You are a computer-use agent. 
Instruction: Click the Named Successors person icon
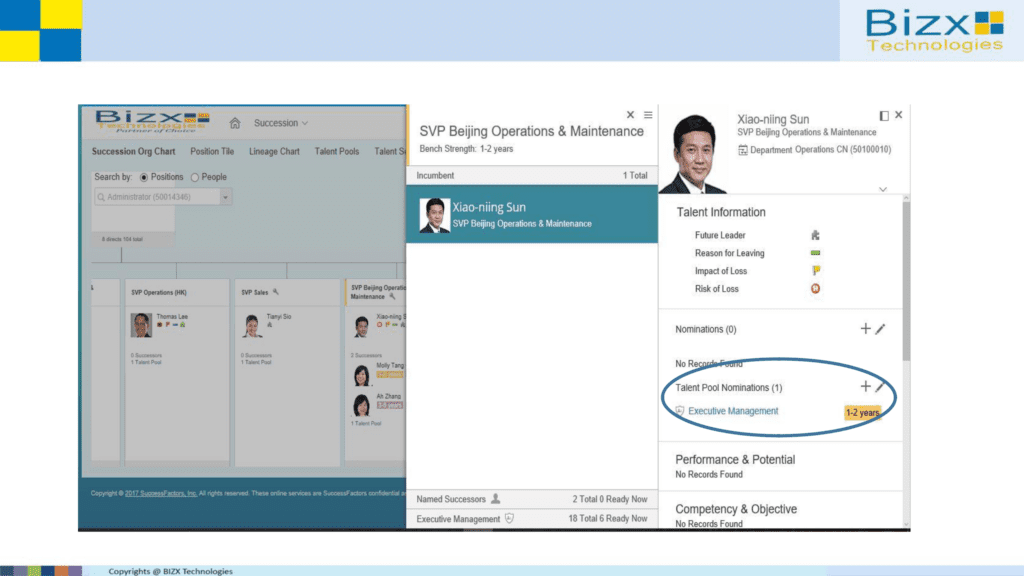(496, 499)
